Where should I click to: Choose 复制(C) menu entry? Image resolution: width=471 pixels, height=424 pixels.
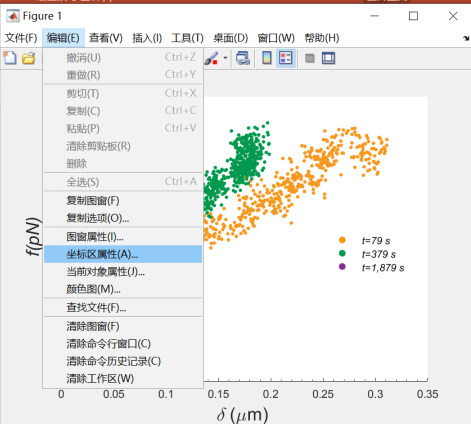(x=123, y=111)
